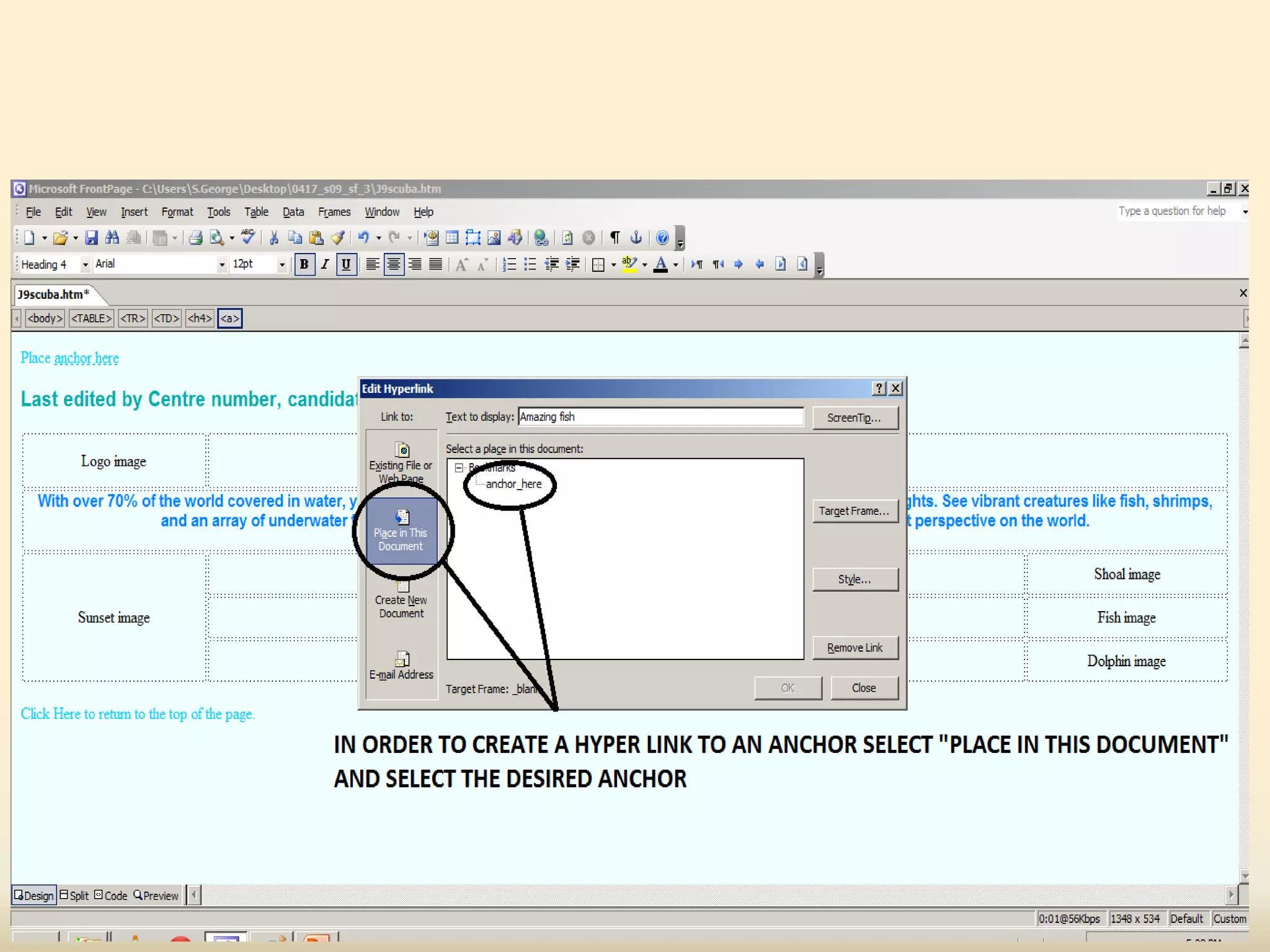This screenshot has width=1270, height=952.
Task: Toggle Underline formatting button
Action: [x=346, y=265]
